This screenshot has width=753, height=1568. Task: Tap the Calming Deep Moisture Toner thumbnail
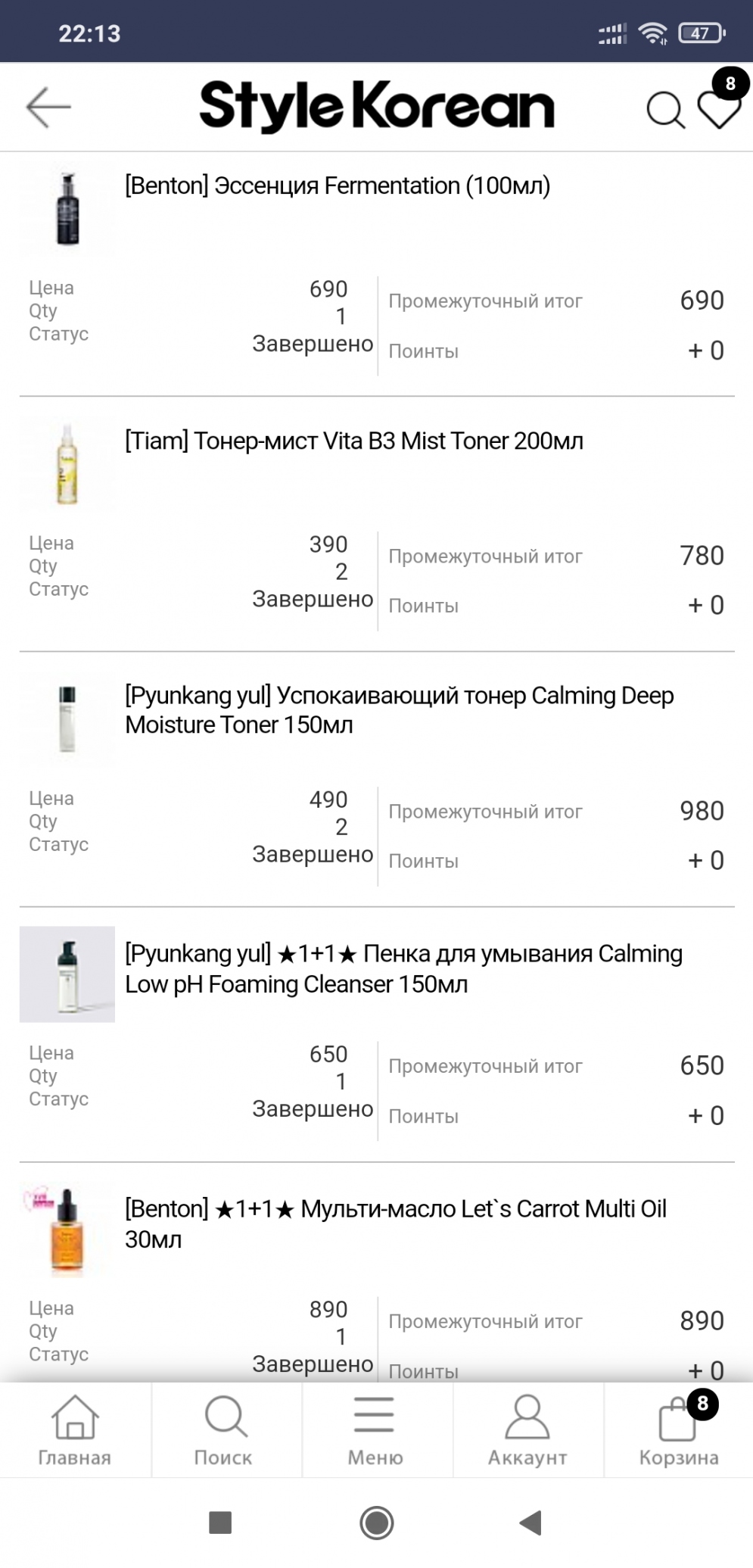[x=67, y=719]
